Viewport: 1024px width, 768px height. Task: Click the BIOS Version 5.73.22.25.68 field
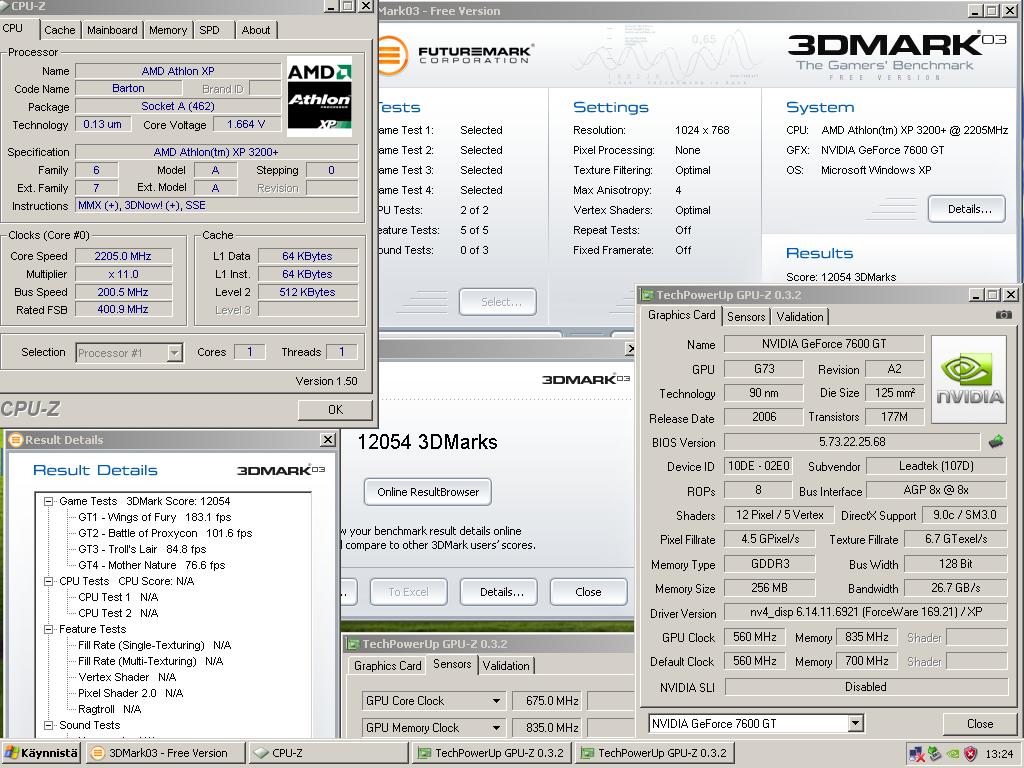(x=852, y=442)
